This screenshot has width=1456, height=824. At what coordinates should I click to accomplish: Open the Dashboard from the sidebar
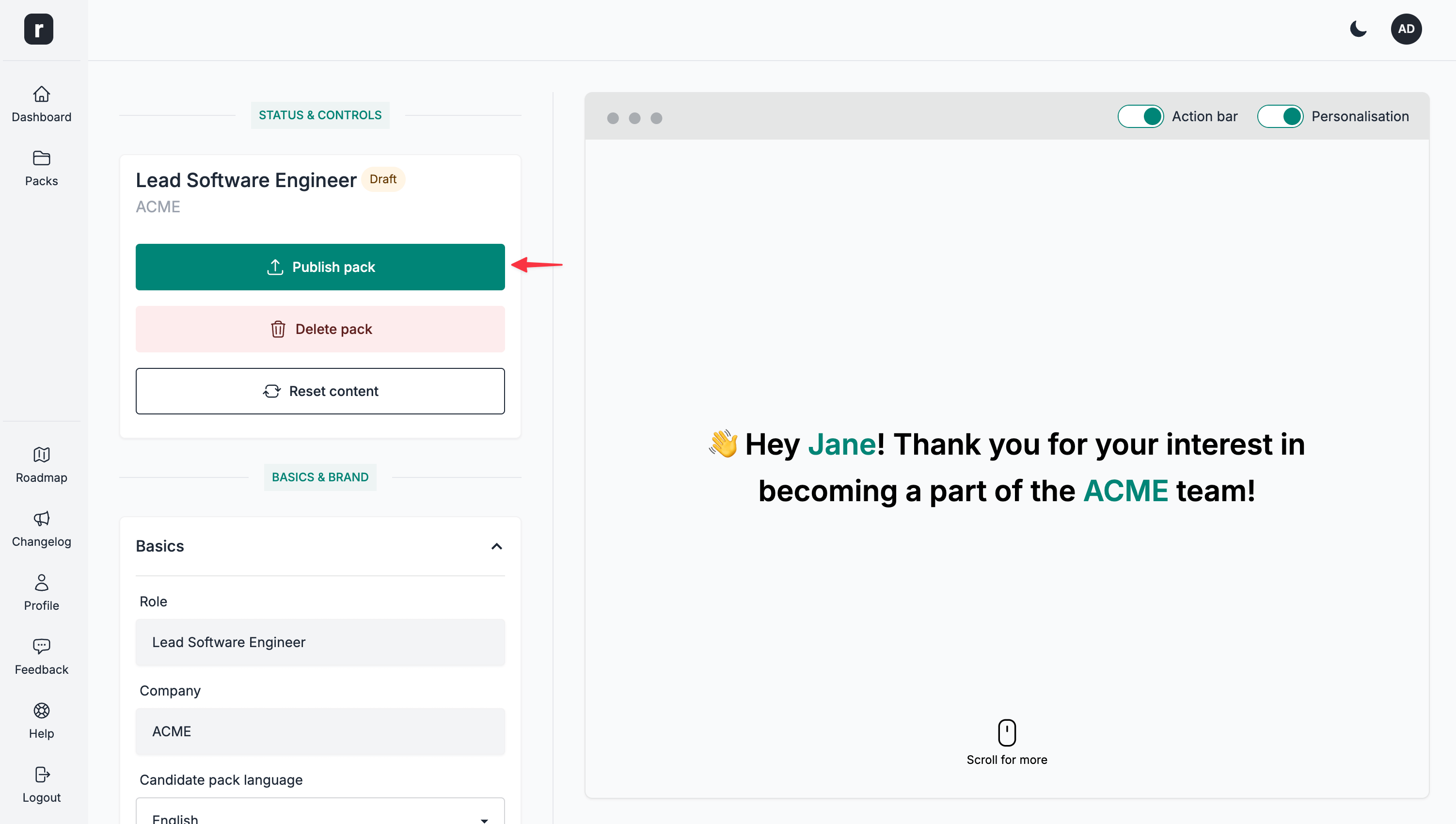coord(41,104)
